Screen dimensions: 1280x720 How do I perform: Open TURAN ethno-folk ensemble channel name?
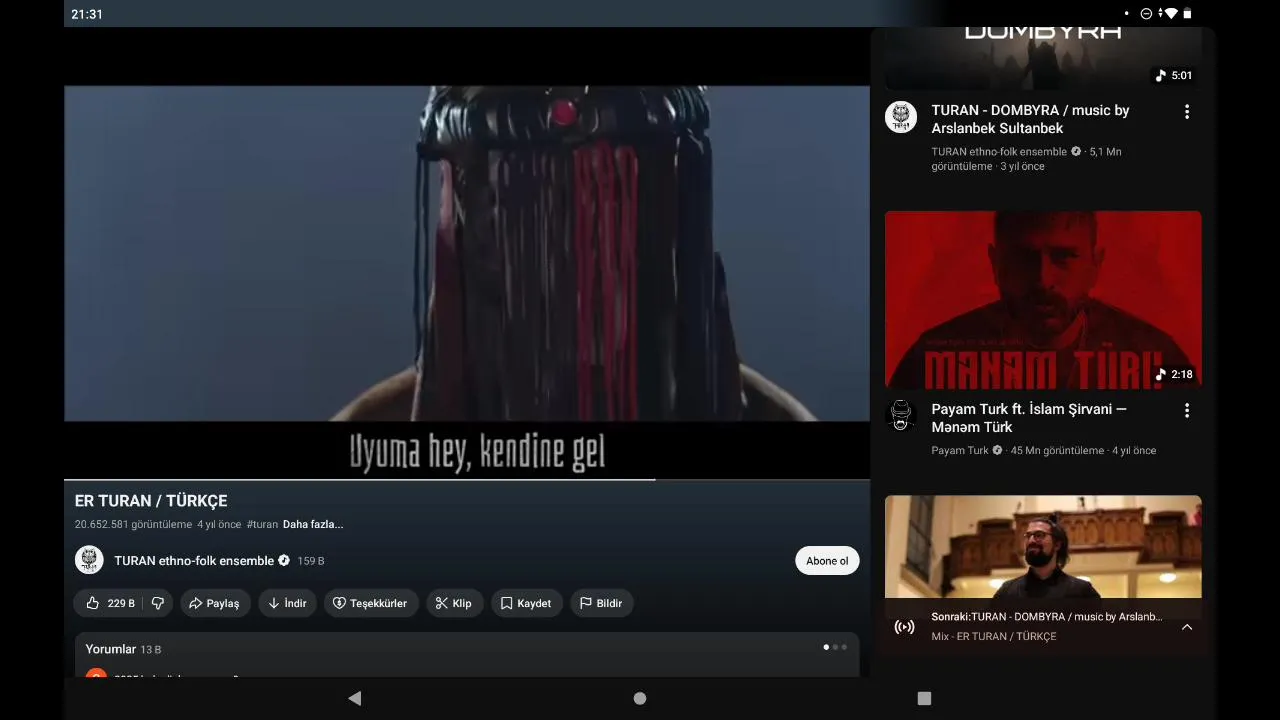(194, 561)
